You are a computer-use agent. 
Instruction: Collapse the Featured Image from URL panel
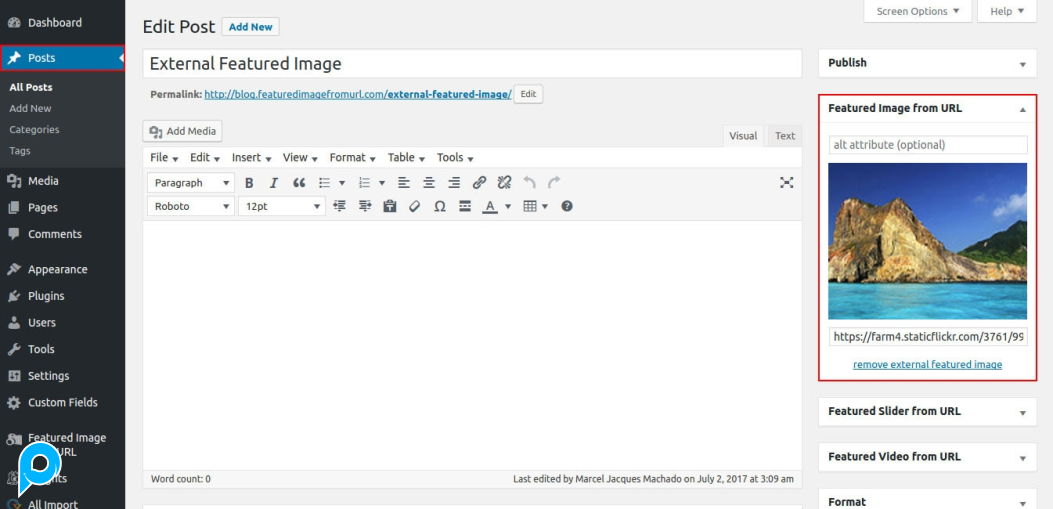click(x=1022, y=109)
